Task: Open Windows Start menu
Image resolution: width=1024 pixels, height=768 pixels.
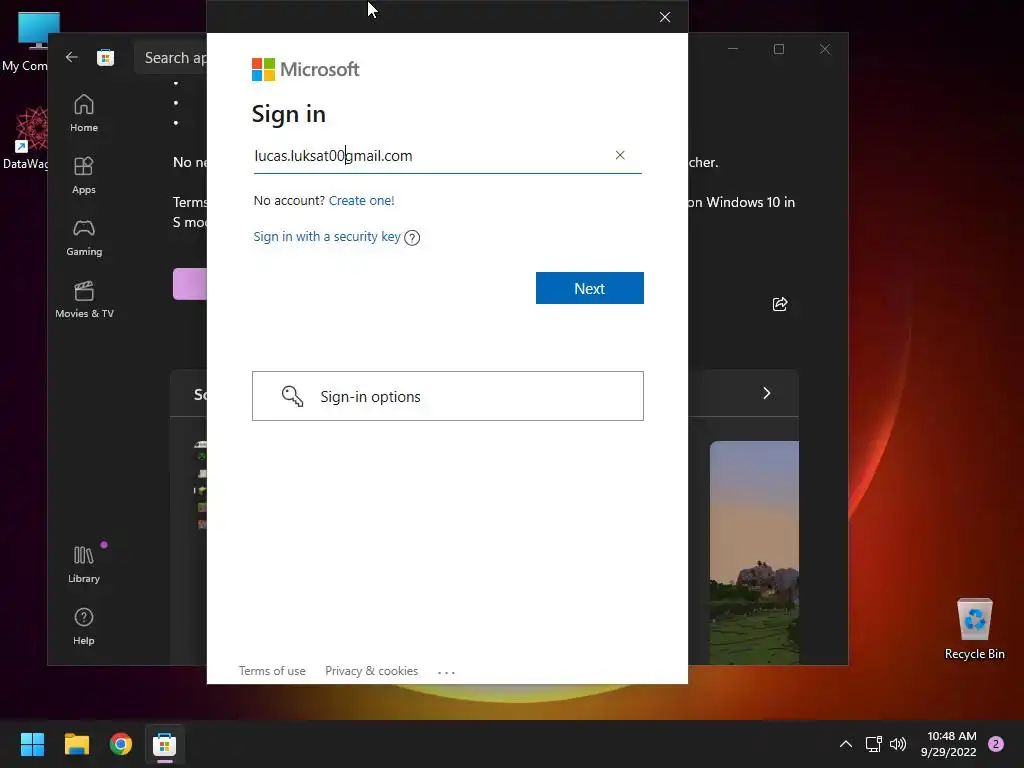Action: [32, 744]
